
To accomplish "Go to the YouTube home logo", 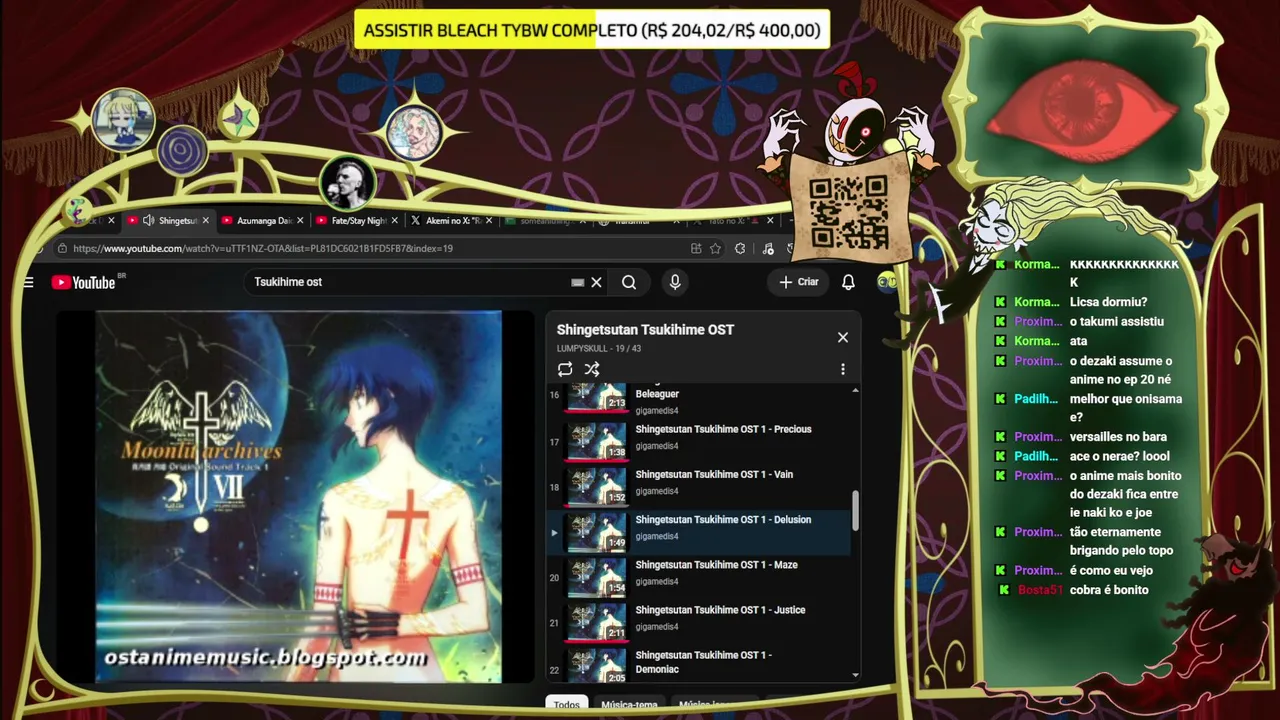I will point(84,282).
